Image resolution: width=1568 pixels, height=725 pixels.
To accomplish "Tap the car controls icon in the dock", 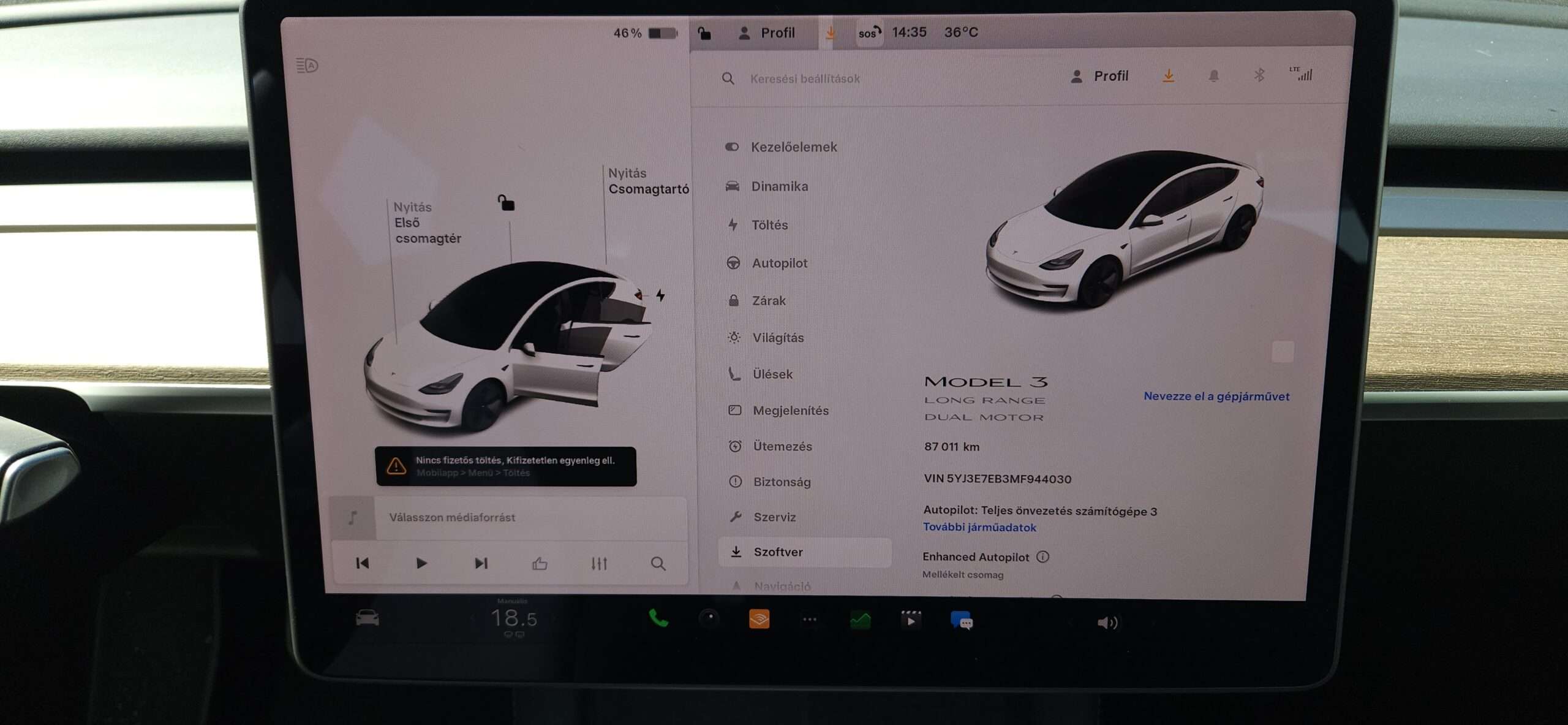I will (x=367, y=618).
